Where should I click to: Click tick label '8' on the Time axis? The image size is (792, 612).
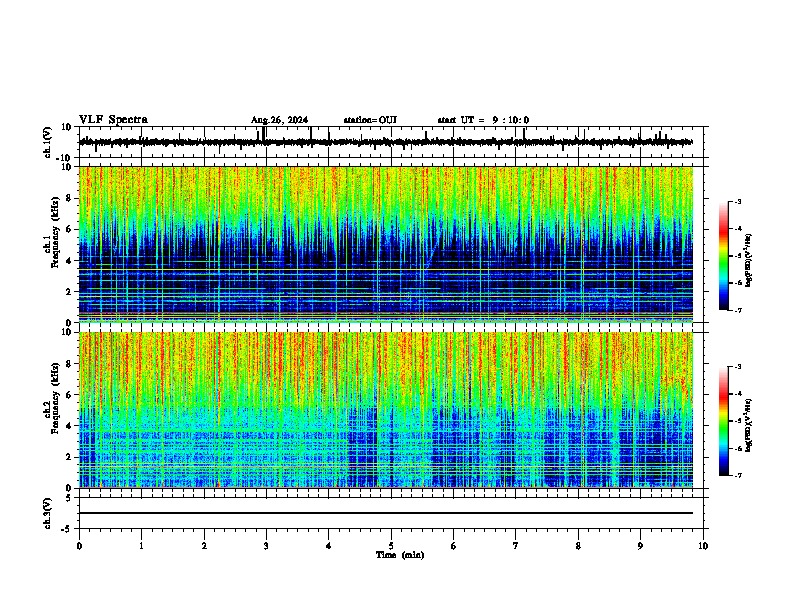coord(578,546)
